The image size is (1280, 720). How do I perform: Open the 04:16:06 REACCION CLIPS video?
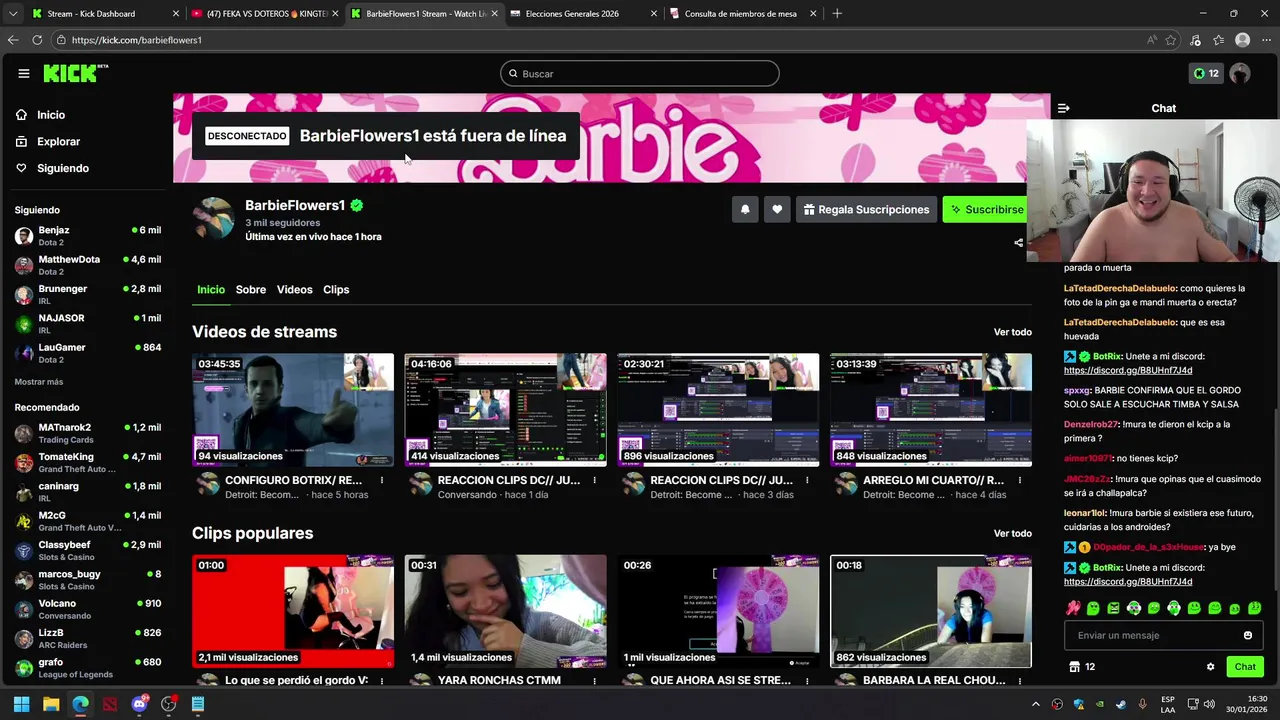pyautogui.click(x=505, y=409)
